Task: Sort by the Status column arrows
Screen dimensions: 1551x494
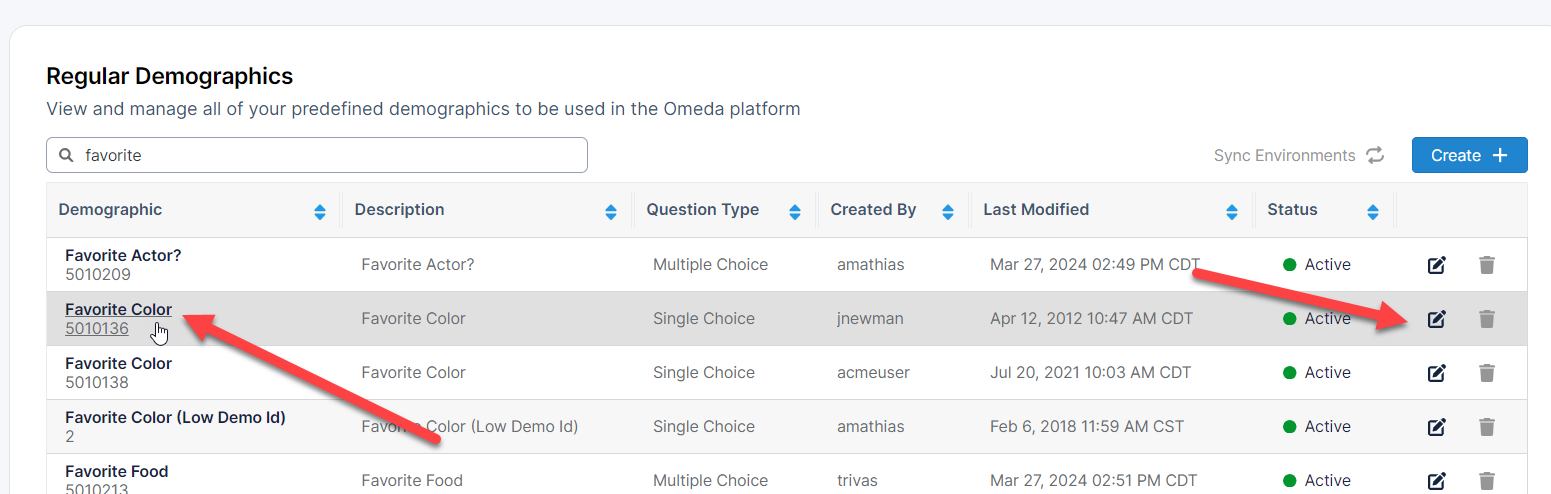Action: coord(1373,211)
